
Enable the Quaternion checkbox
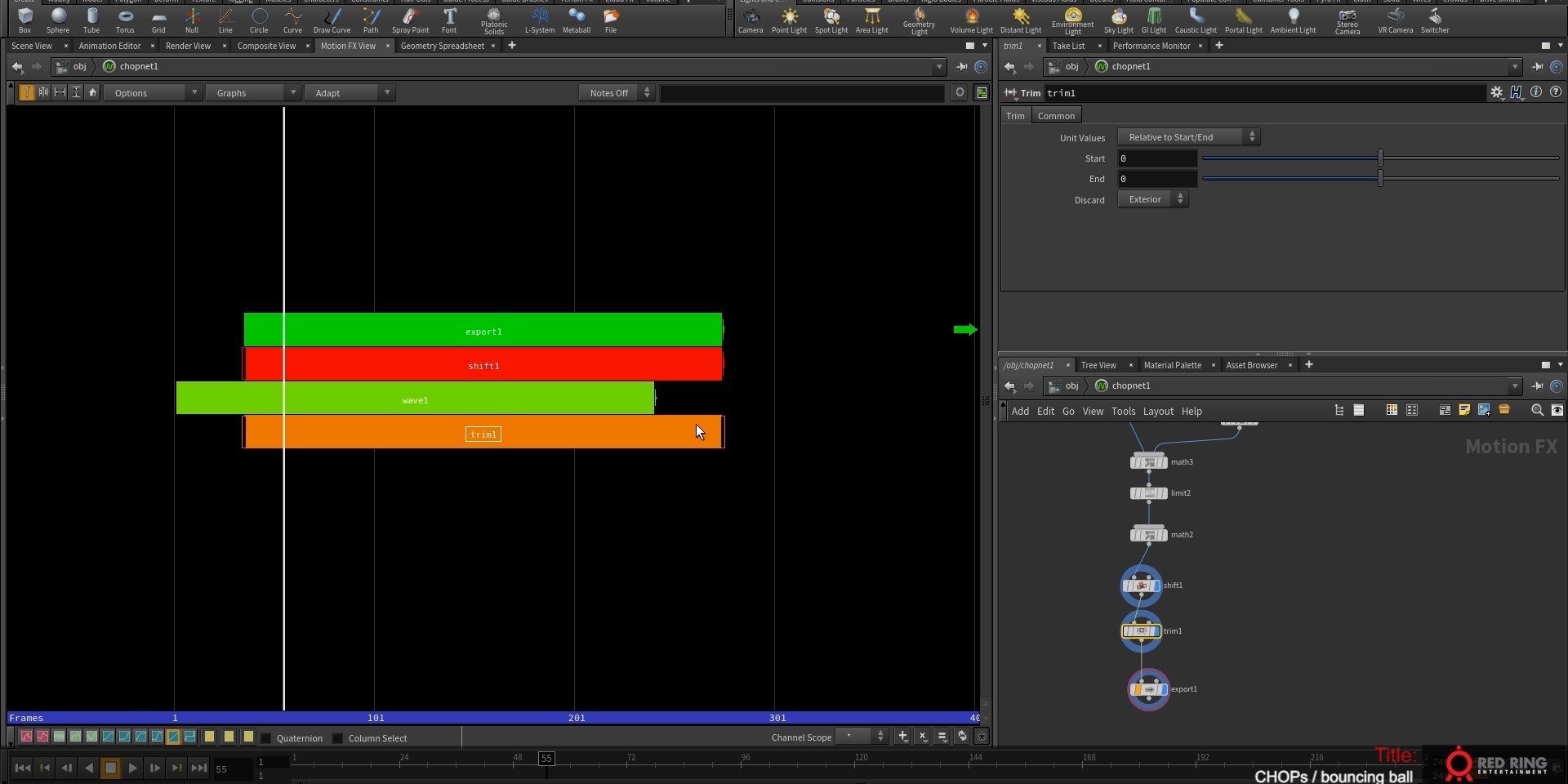266,738
